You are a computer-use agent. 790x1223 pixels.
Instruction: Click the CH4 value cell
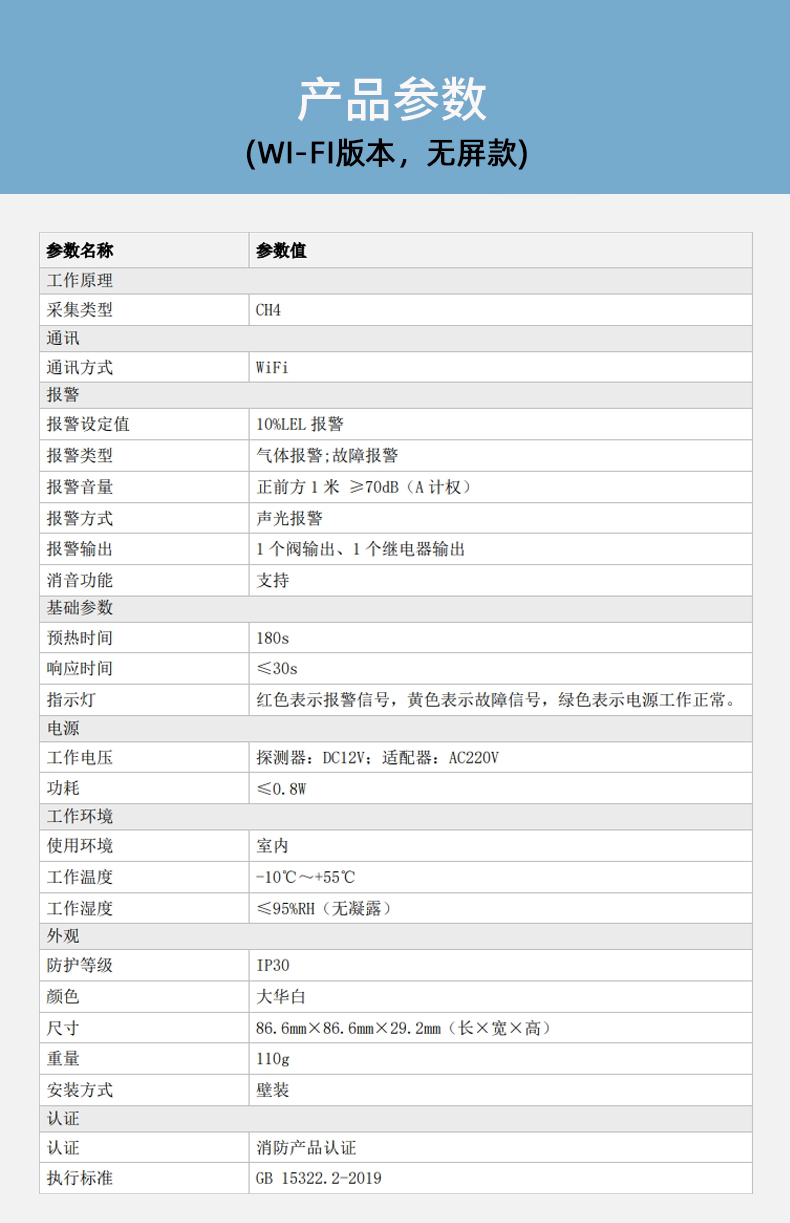pos(269,310)
